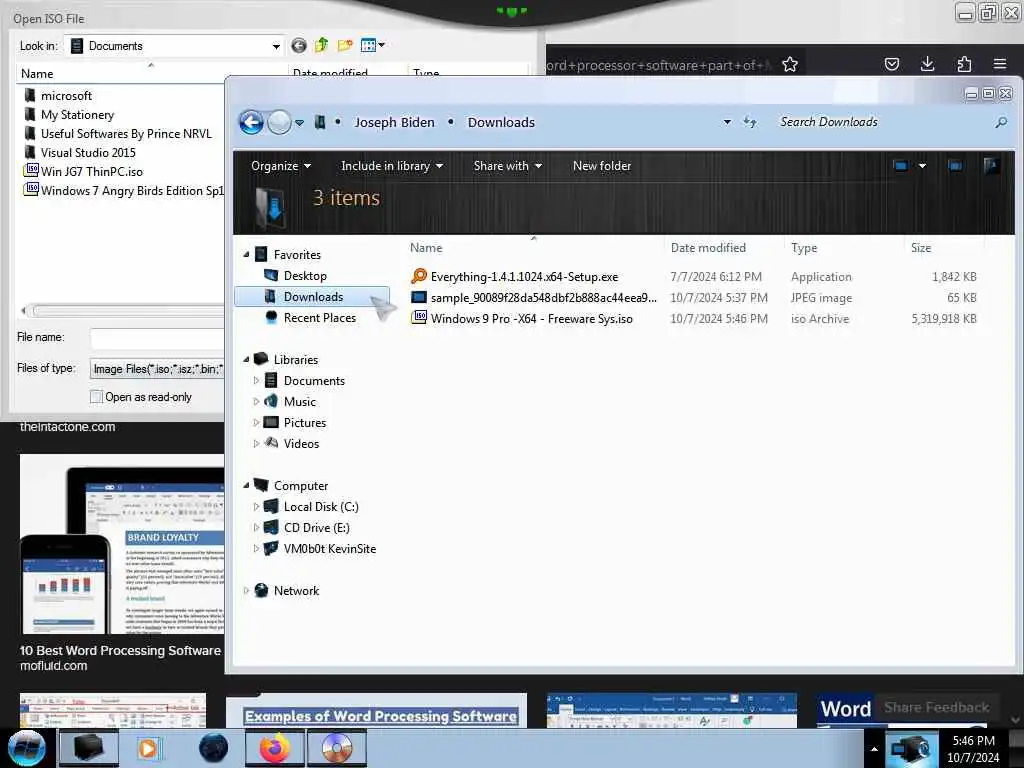
Task: Collapse the Computer tree group
Action: click(x=246, y=485)
